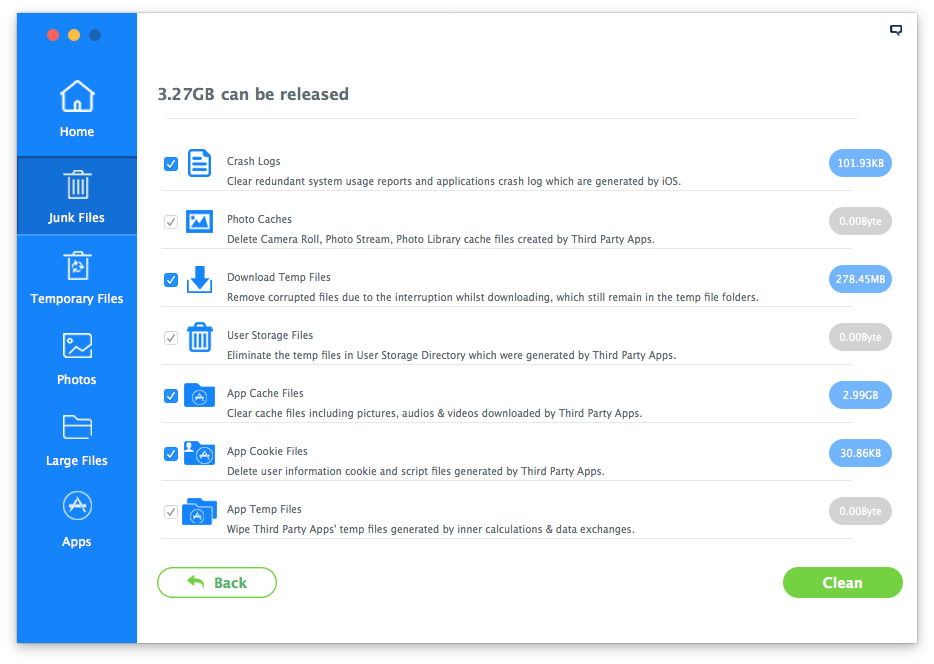934x664 pixels.
Task: Click the User Storage Files 0.00Byte badge
Action: (x=860, y=337)
